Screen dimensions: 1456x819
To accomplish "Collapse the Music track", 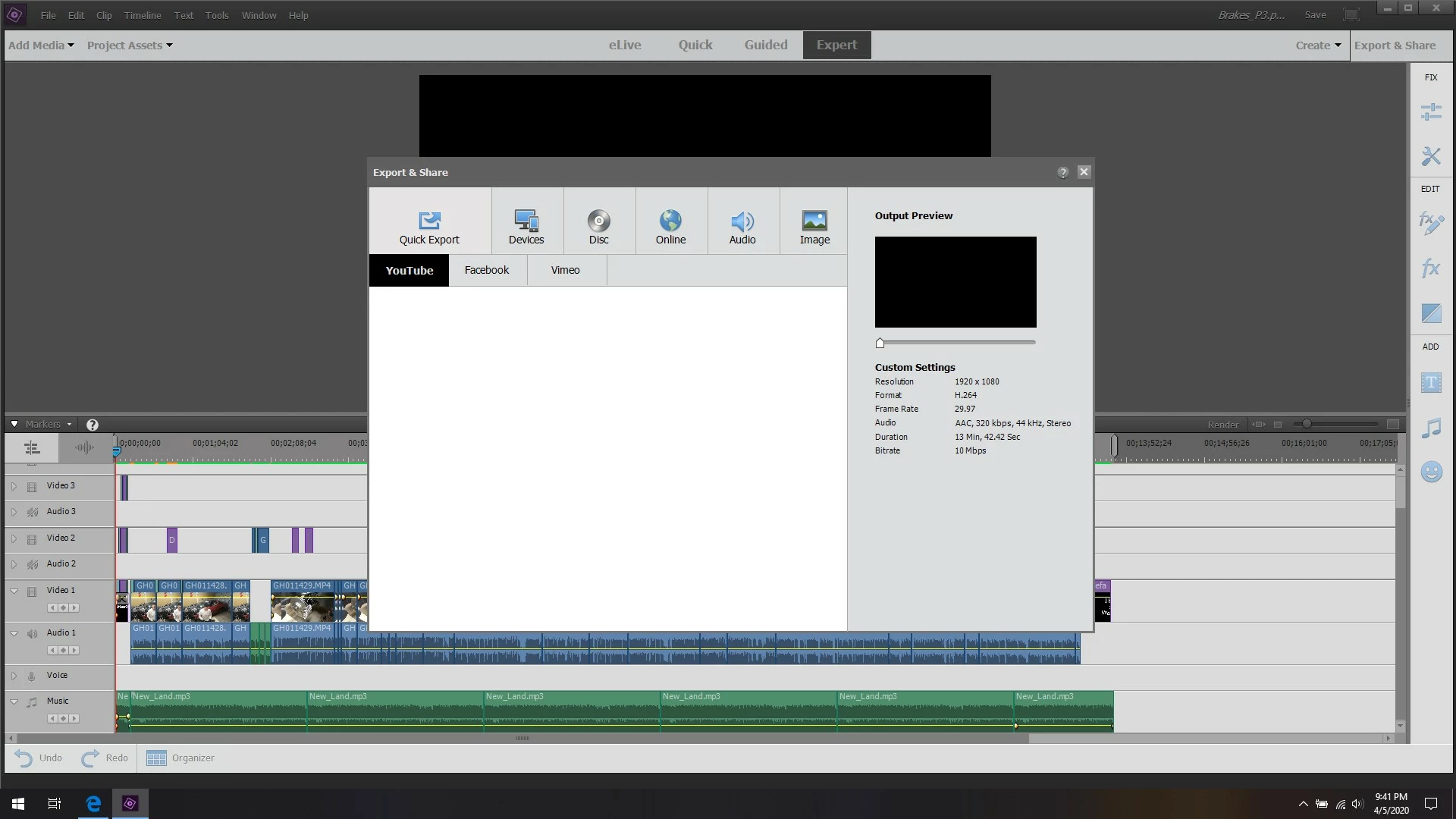I will [x=14, y=702].
